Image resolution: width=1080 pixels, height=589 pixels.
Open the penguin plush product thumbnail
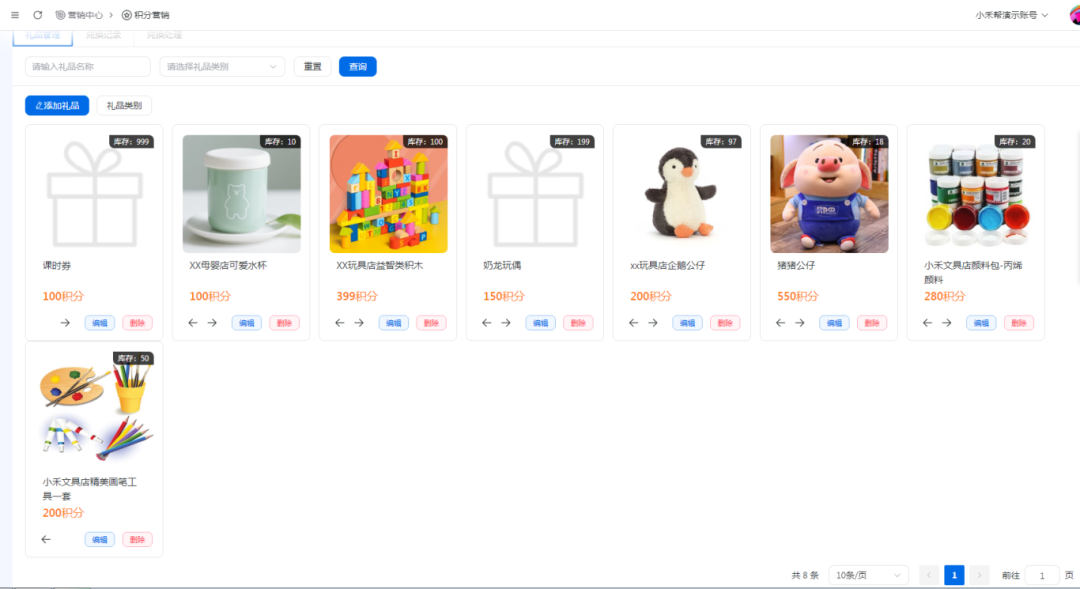tap(682, 194)
